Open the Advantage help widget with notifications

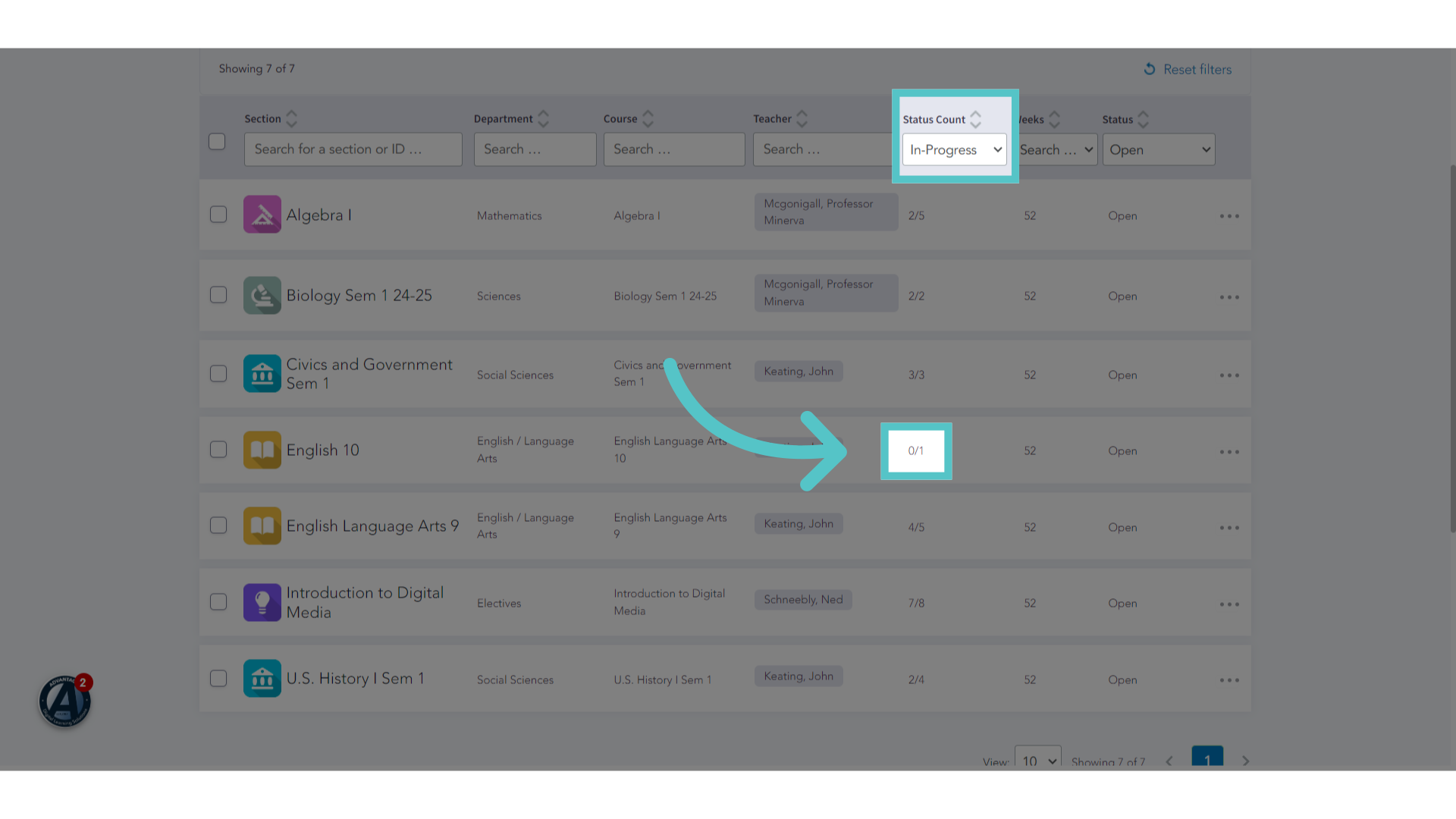point(65,701)
